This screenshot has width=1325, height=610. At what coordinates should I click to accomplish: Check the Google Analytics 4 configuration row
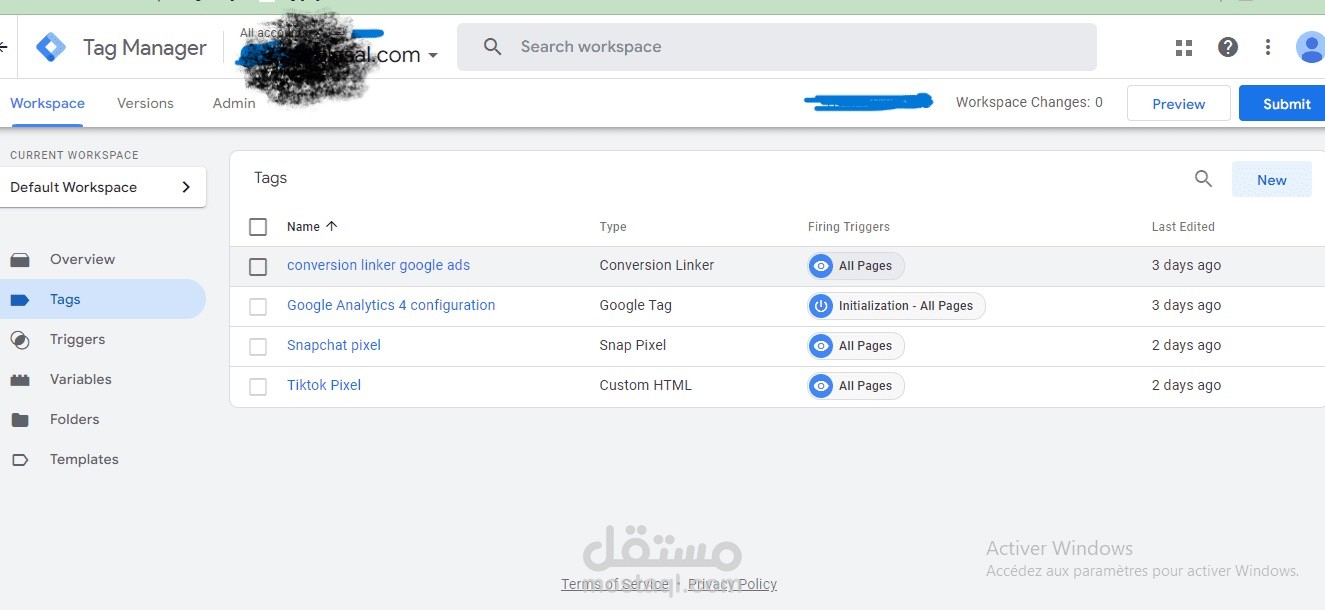pyautogui.click(x=258, y=307)
